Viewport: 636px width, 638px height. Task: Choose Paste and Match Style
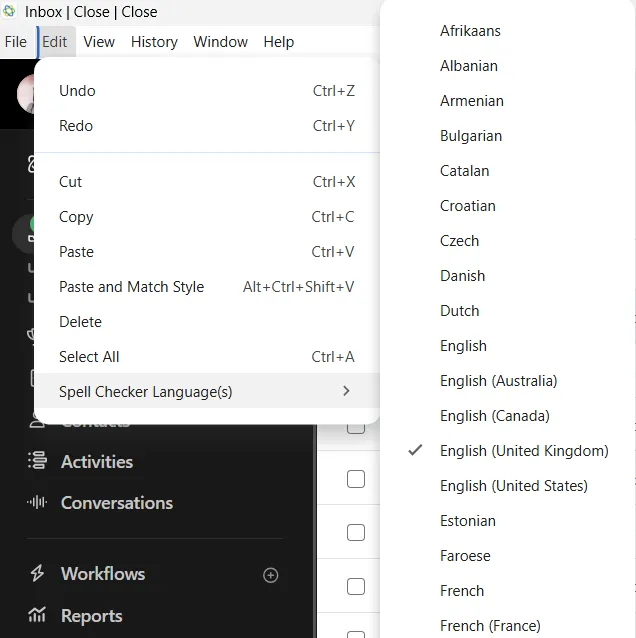pyautogui.click(x=207, y=287)
